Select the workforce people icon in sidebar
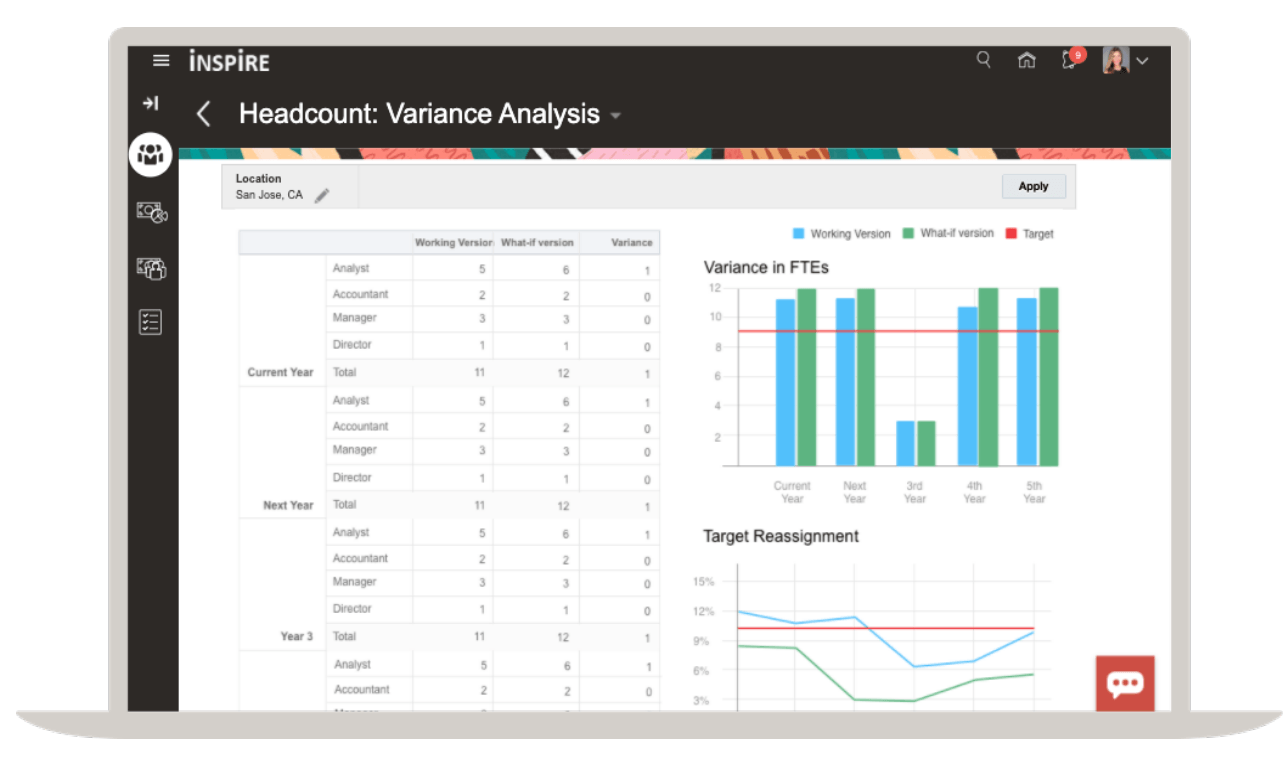The width and height of the screenshot is (1284, 759). (150, 156)
